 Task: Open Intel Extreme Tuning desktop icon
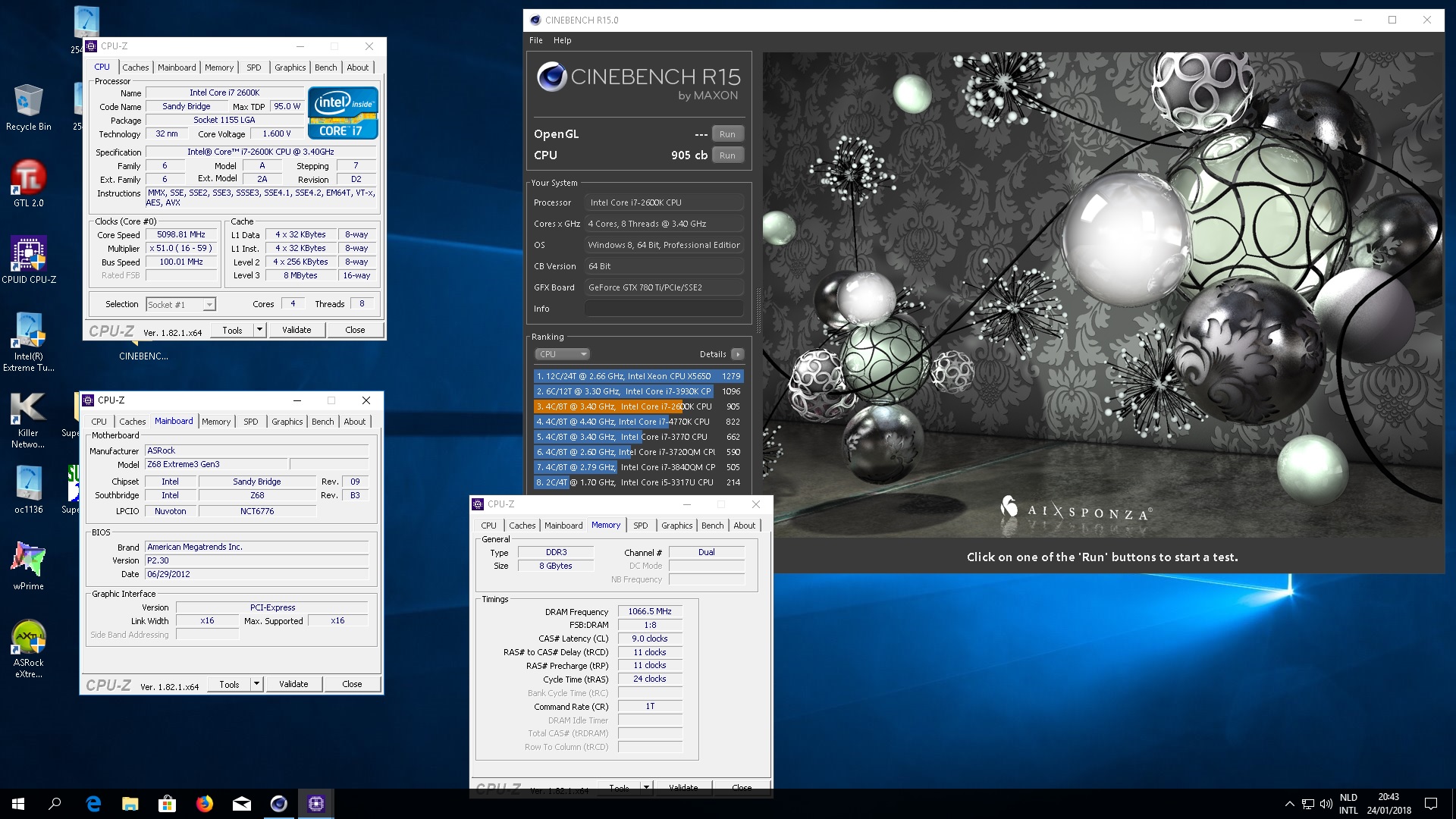click(28, 342)
